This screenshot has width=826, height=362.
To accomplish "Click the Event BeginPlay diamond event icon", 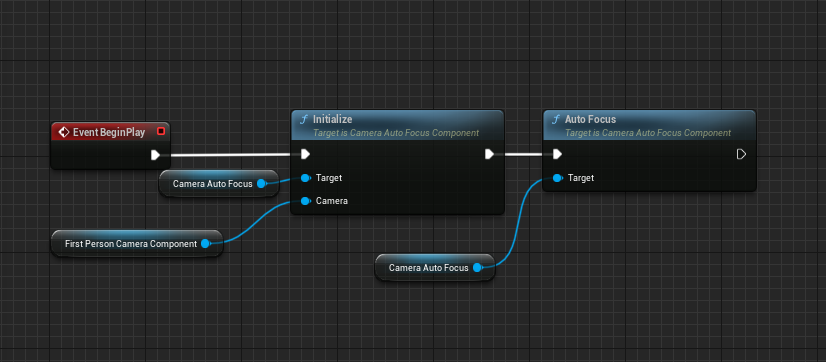I will pyautogui.click(x=63, y=132).
